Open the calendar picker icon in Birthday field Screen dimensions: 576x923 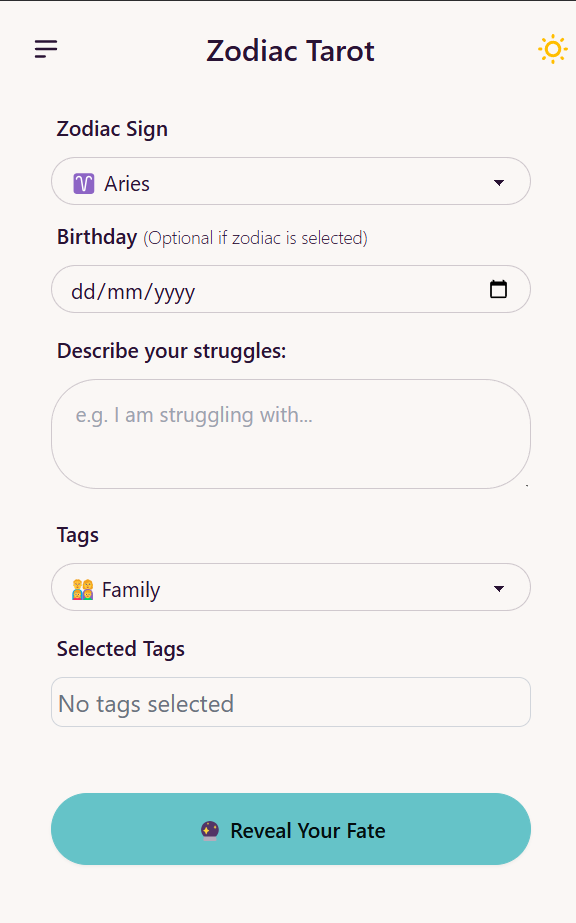tap(498, 289)
